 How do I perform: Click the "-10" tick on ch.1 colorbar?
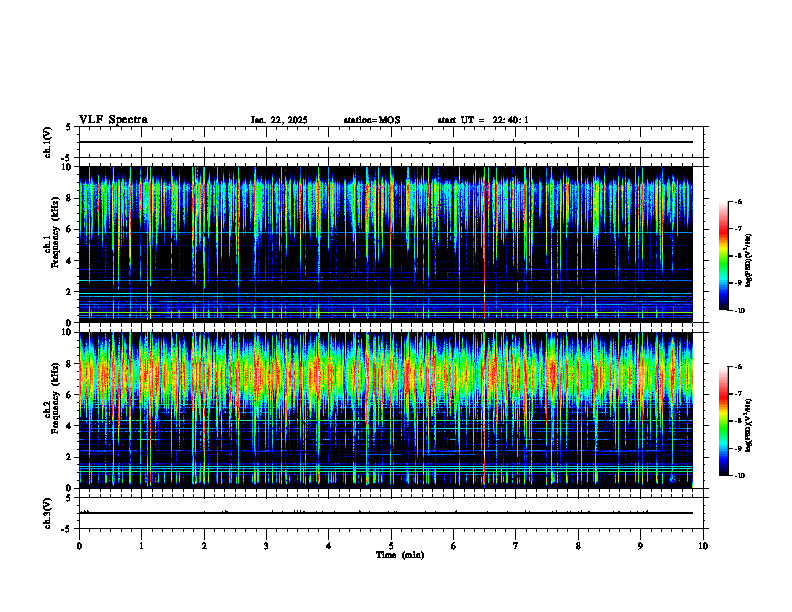tap(740, 311)
